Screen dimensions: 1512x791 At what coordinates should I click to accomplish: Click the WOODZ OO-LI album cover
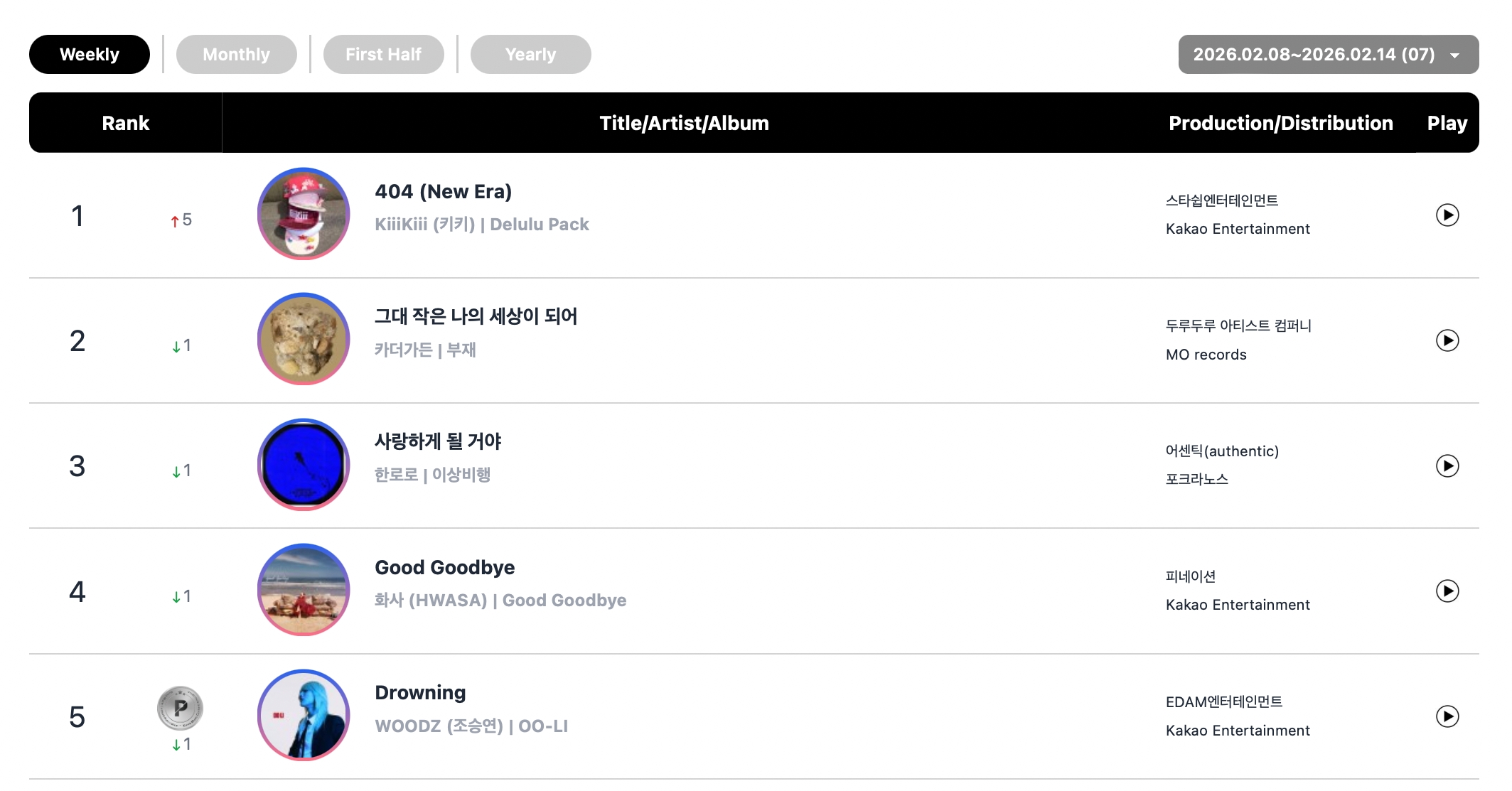coord(304,715)
